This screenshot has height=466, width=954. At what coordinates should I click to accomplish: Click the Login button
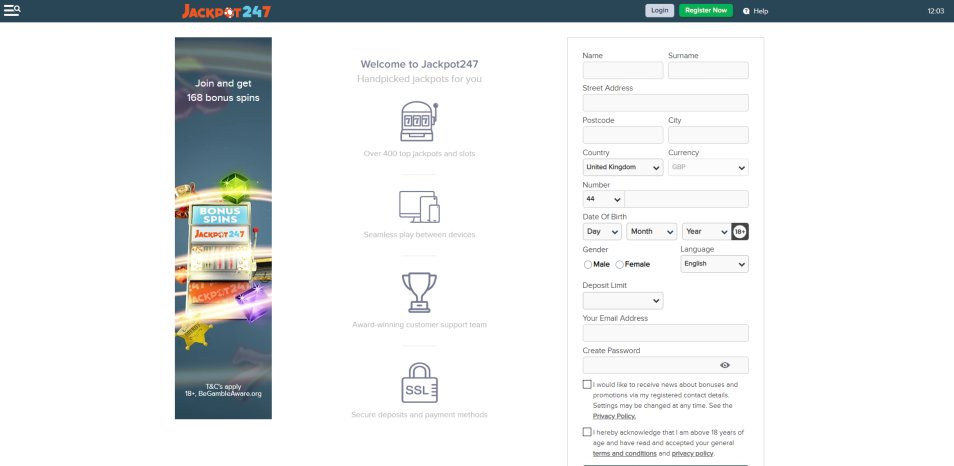pyautogui.click(x=660, y=10)
